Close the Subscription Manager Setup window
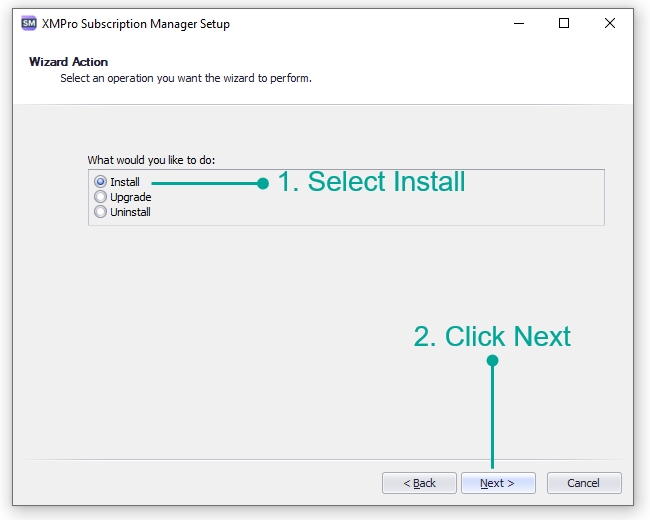Viewport: 650px width, 520px height. (x=609, y=23)
